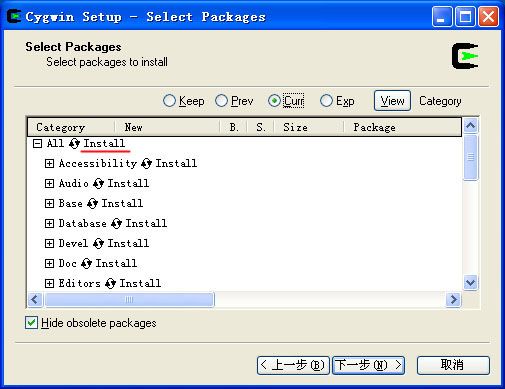
Task: Expand the Doc category
Action: pos(49,264)
